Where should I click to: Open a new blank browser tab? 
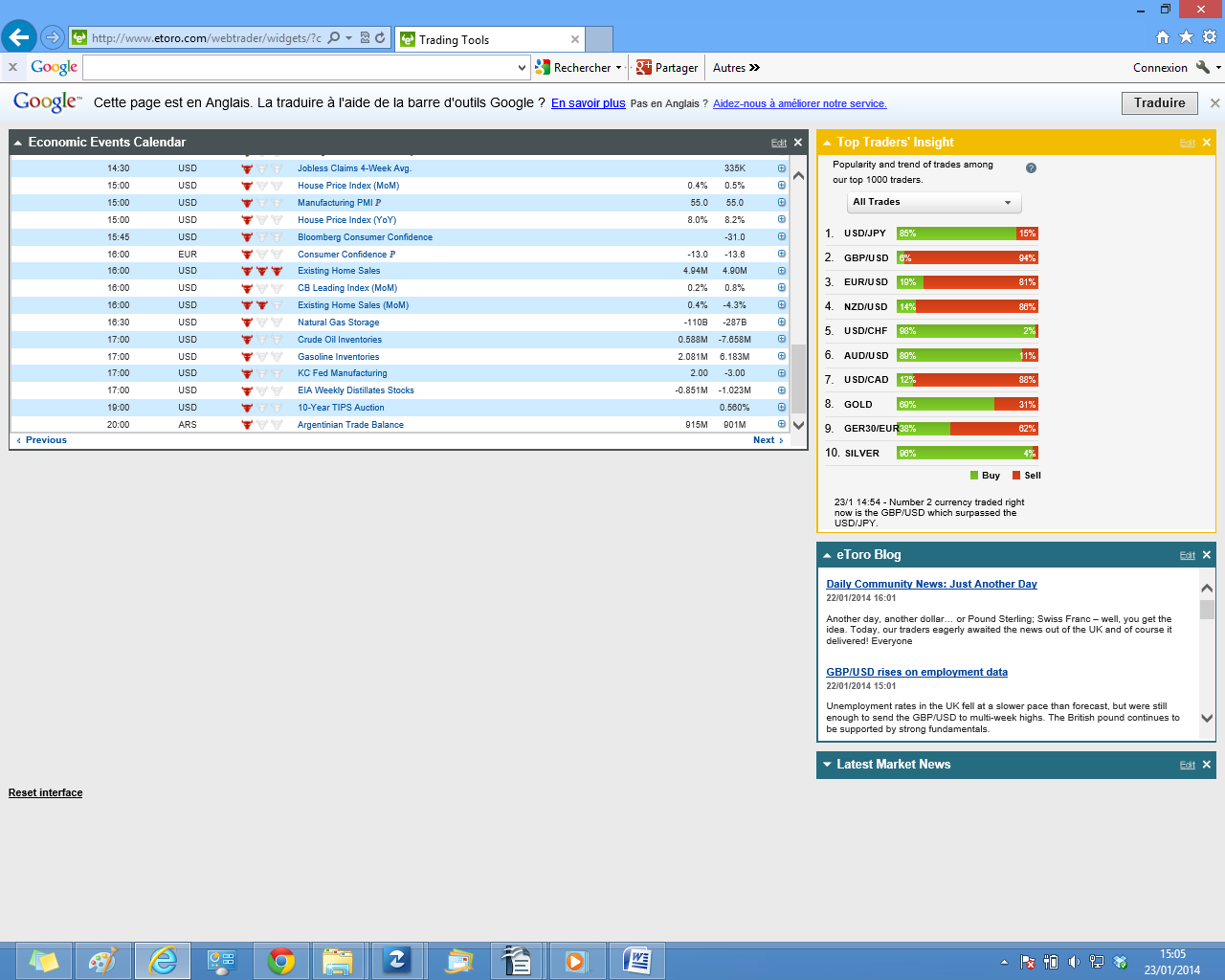599,39
